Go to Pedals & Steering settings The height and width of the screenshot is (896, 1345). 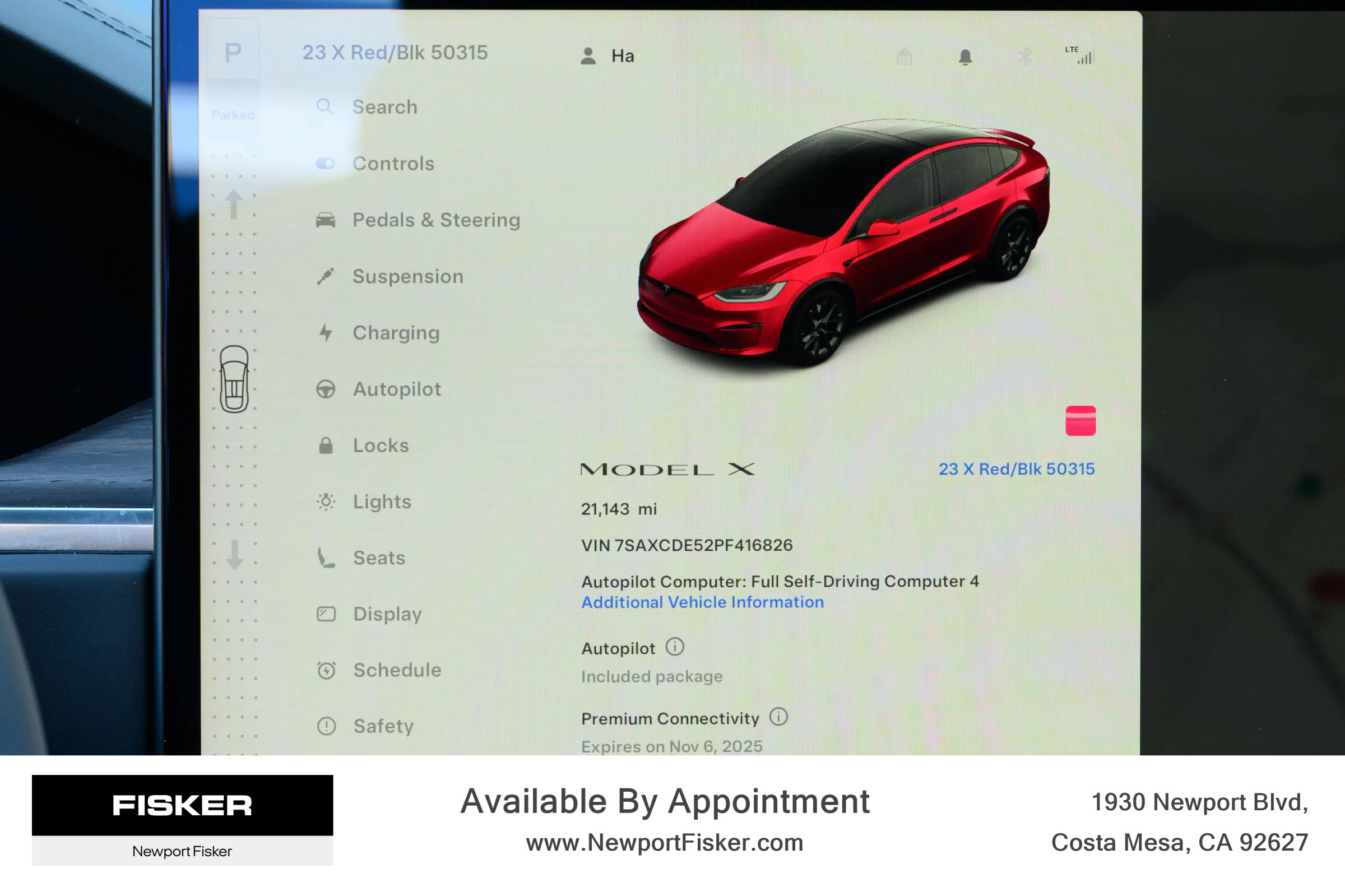point(435,220)
